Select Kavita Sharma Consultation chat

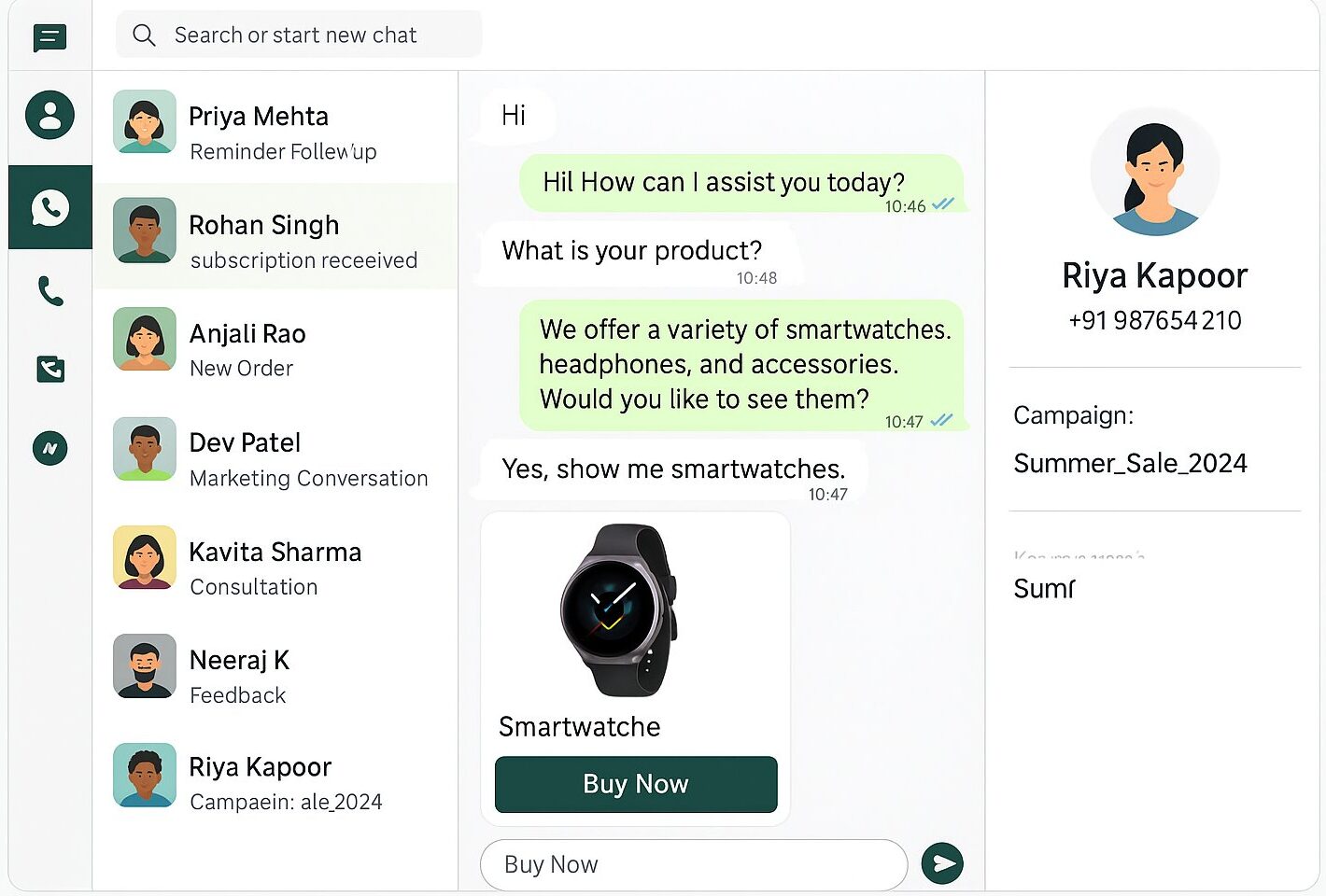[x=275, y=564]
